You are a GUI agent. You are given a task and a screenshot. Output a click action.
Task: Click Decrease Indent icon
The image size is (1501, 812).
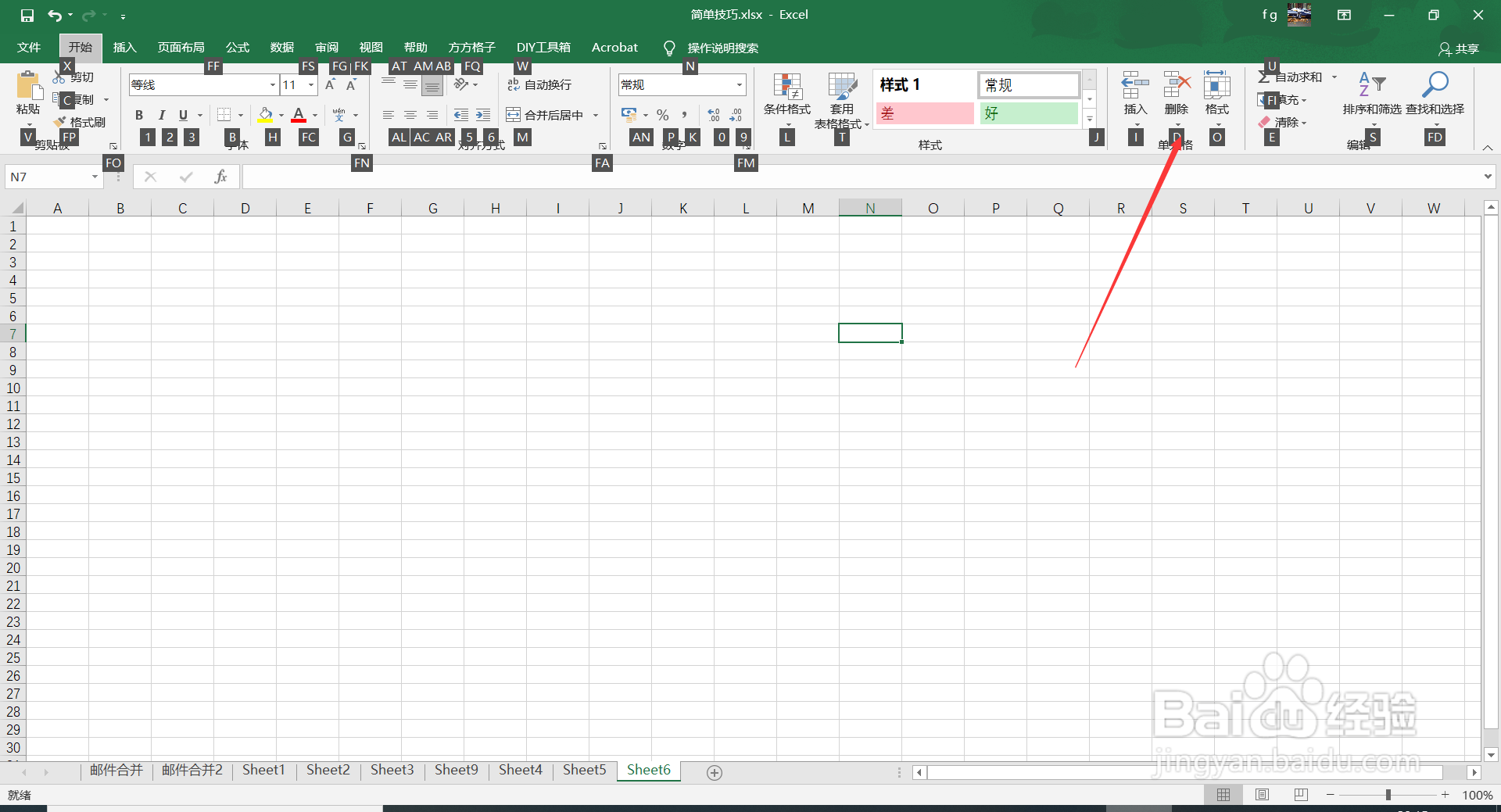(461, 115)
